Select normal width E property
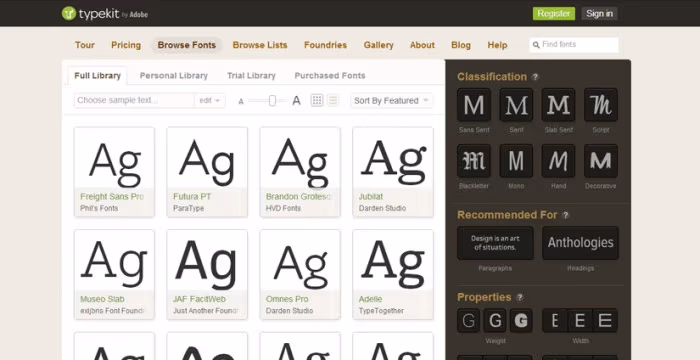Screen dimensions: 700x360 [x=580, y=321]
